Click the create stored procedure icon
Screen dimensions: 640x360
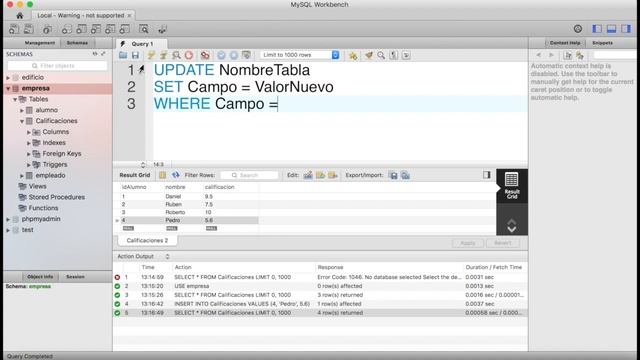click(x=110, y=29)
